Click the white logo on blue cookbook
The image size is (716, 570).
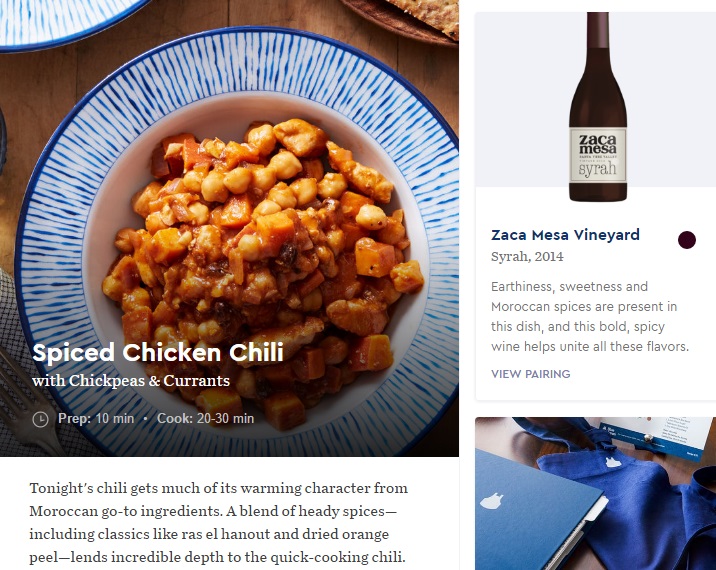point(493,501)
